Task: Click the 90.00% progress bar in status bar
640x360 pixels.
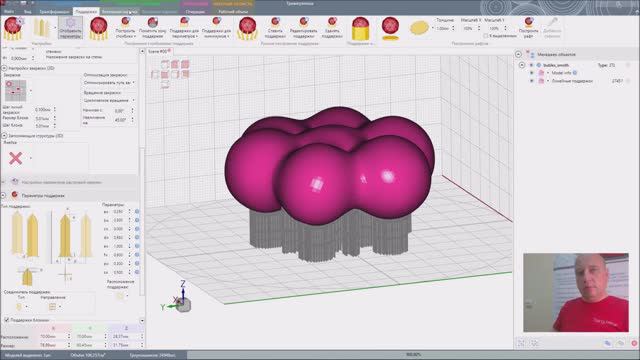Action: click(x=413, y=355)
